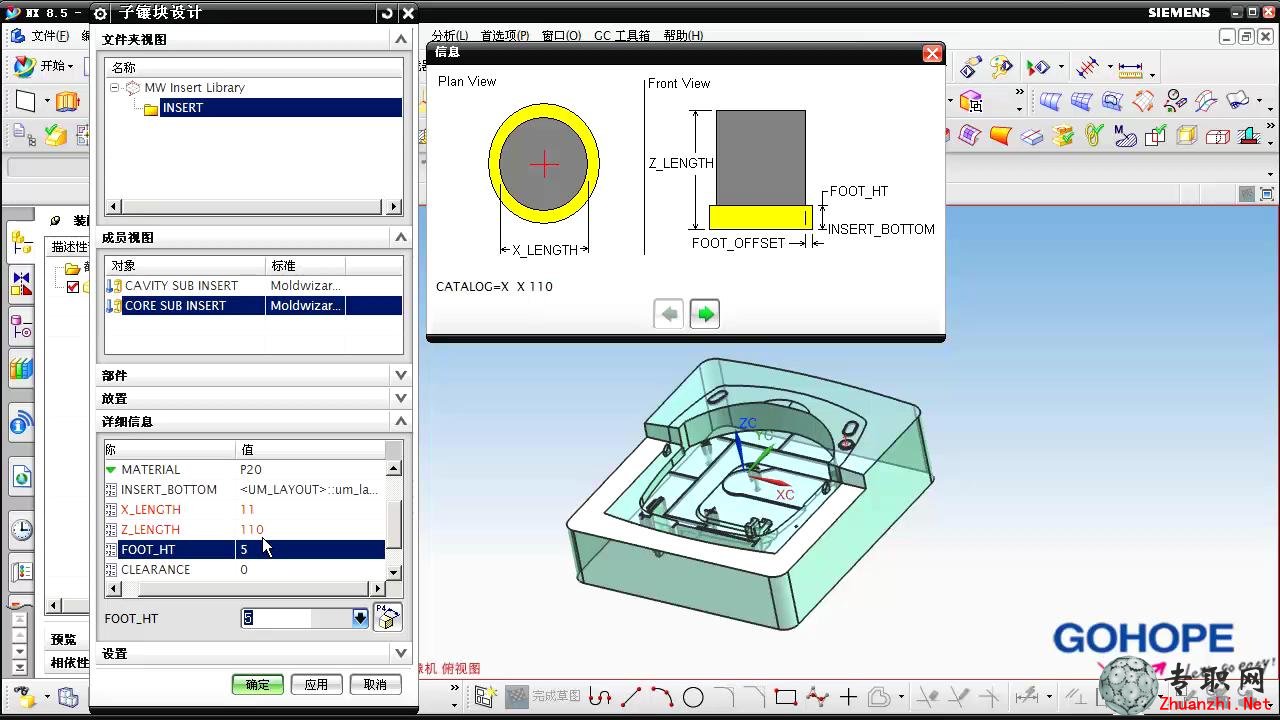1280x720 pixels.
Task: Select the Rectangle sketch tool
Action: coord(786,697)
